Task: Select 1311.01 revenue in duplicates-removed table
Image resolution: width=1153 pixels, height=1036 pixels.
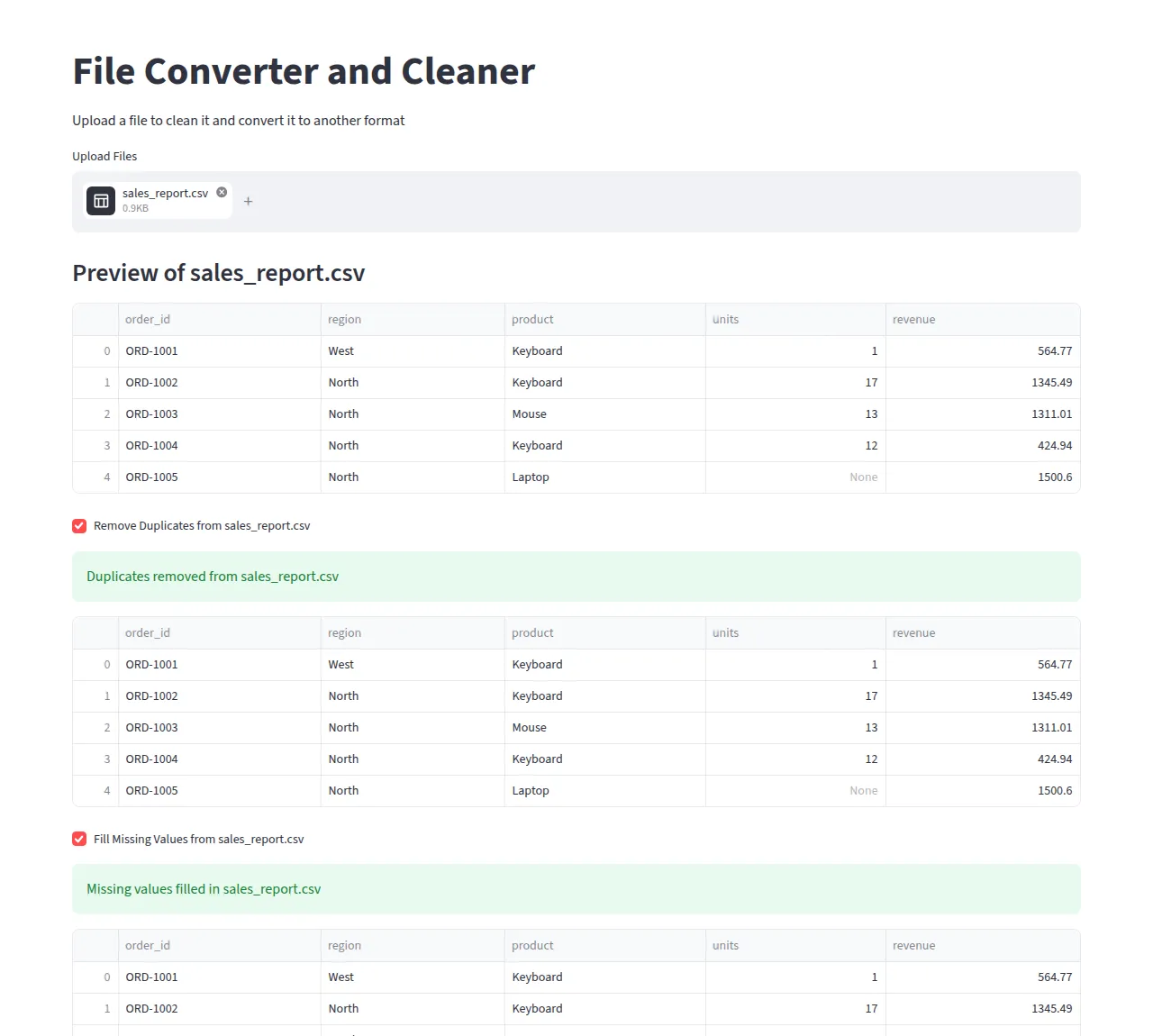Action: point(983,728)
